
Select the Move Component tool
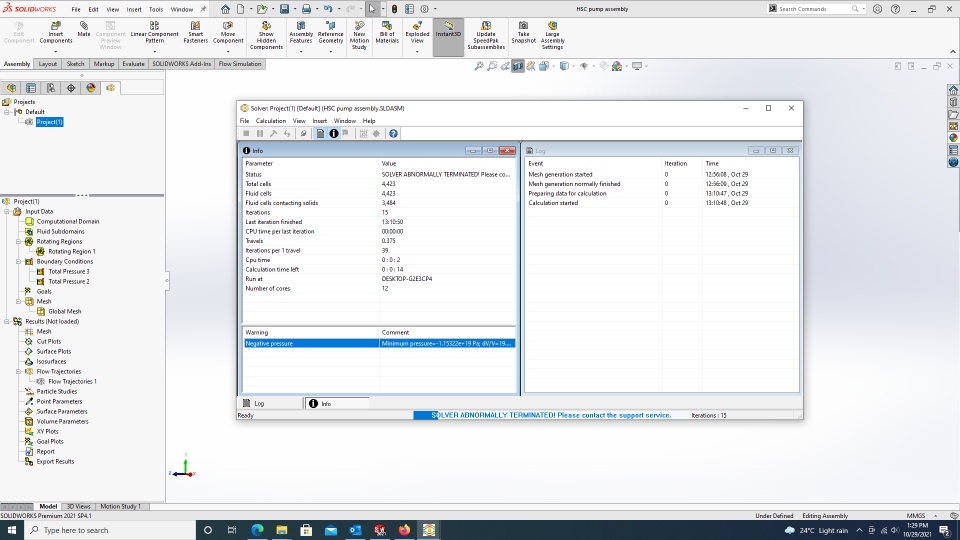[228, 32]
